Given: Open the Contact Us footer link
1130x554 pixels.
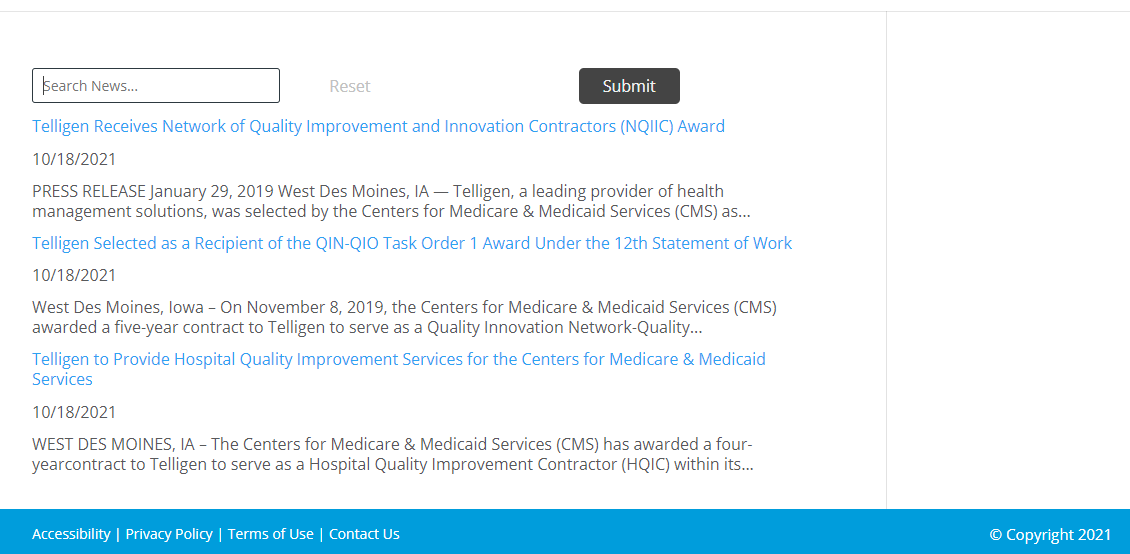Looking at the screenshot, I should coord(364,534).
